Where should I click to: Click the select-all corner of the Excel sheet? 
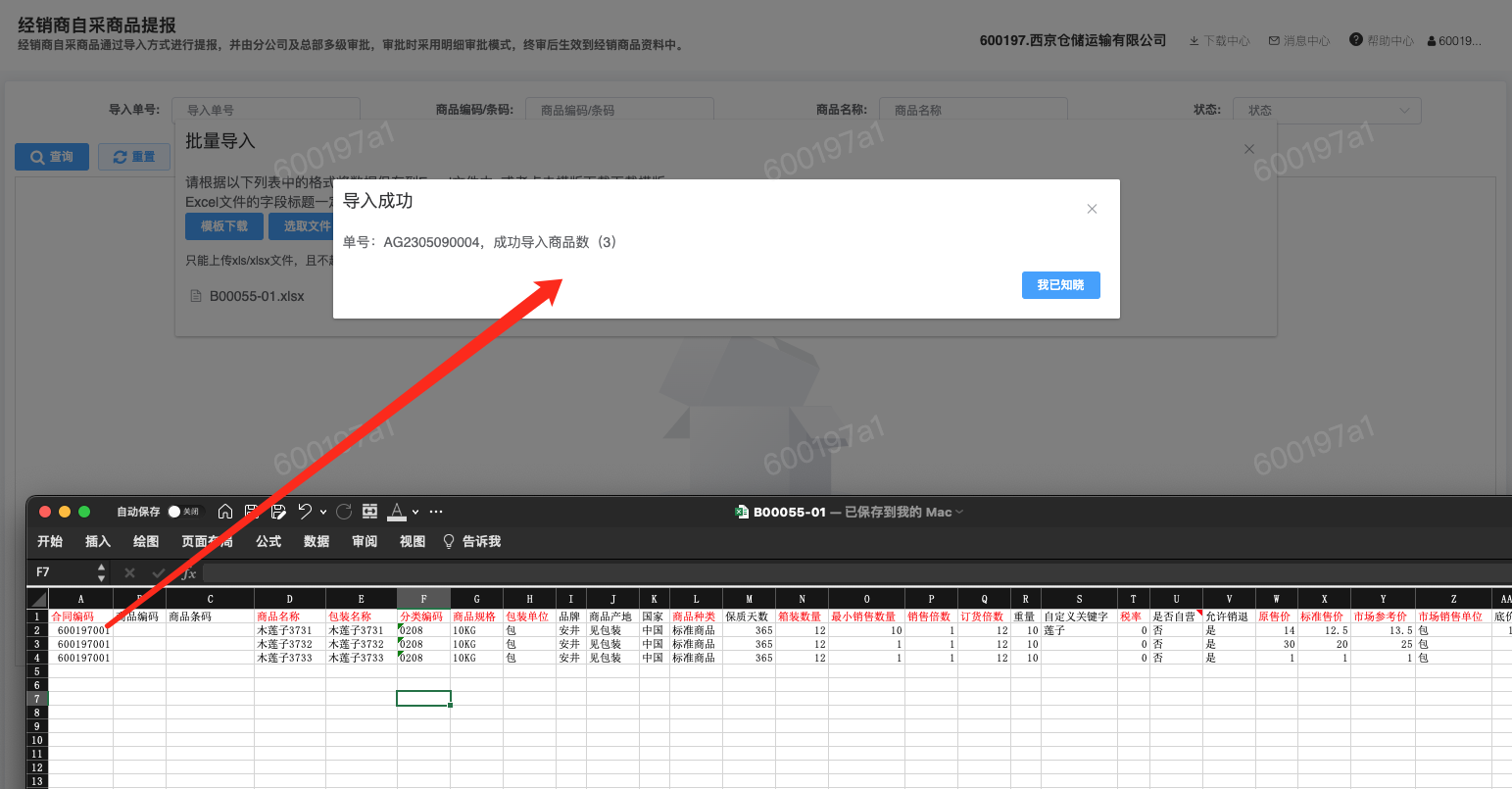(x=37, y=599)
